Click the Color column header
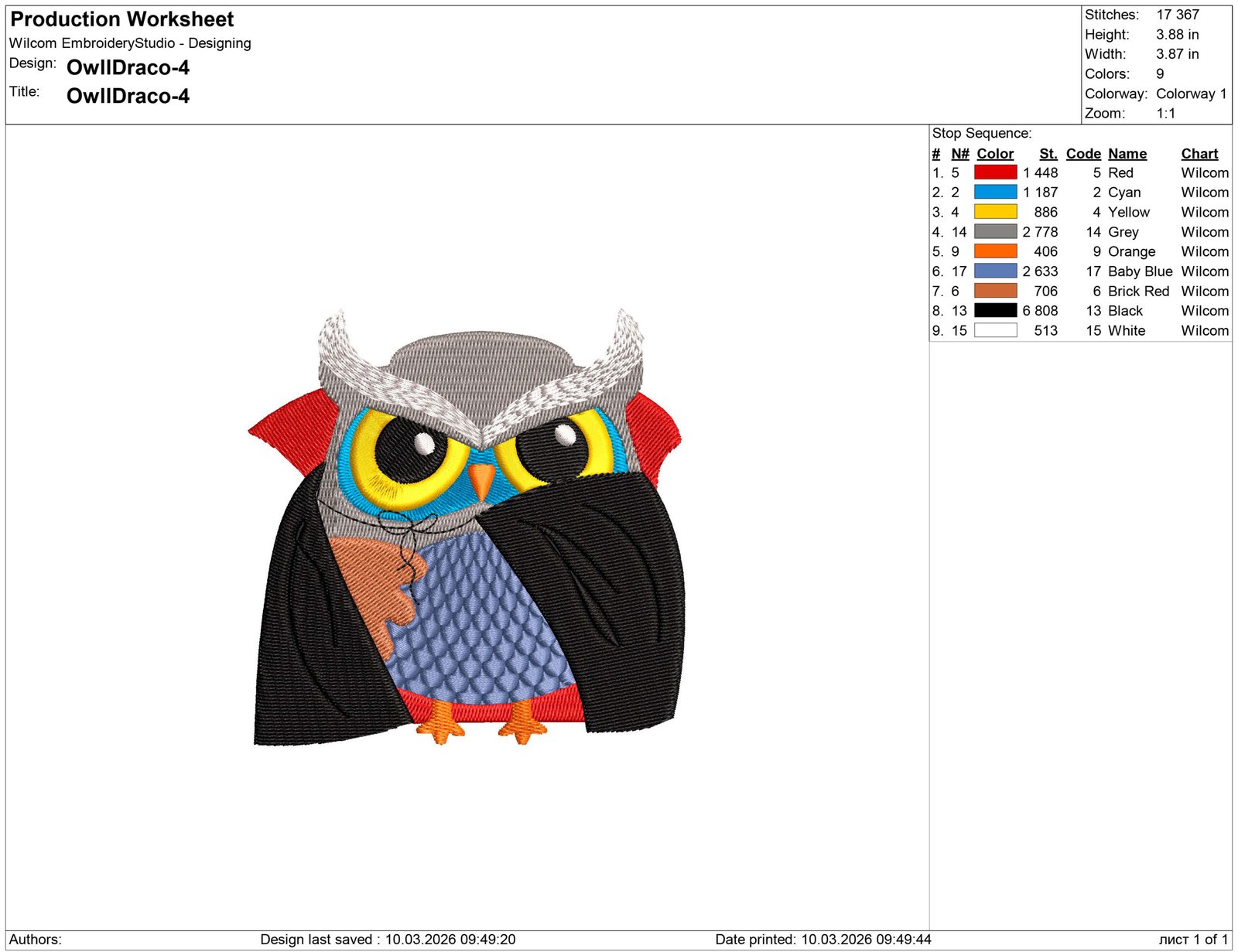The image size is (1238, 952). tap(995, 154)
